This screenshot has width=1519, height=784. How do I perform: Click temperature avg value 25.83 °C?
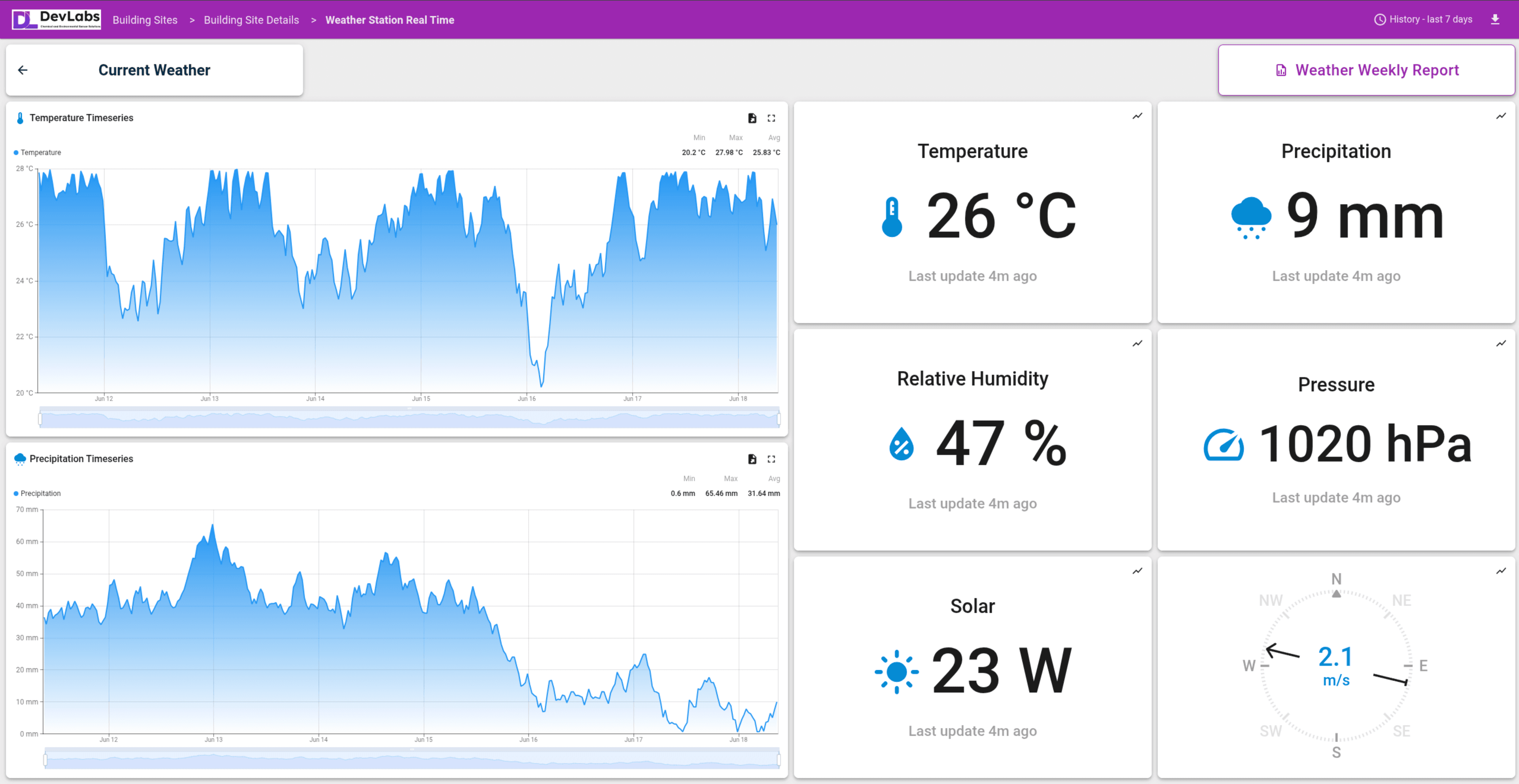pyautogui.click(x=766, y=153)
